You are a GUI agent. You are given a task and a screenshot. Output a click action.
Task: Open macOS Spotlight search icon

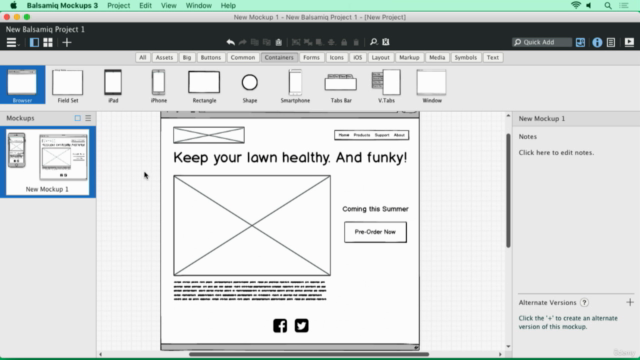(608, 5)
